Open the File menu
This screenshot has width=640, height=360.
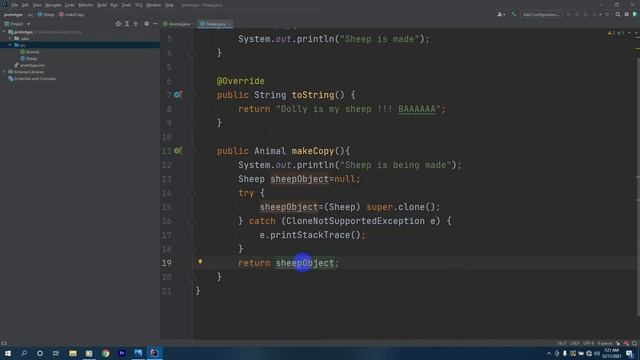coord(15,5)
